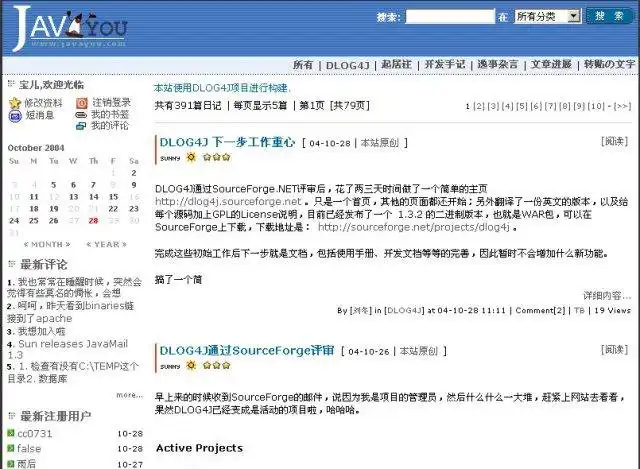
Task: Click the 详细内容... read more link
Action: pyautogui.click(x=607, y=296)
